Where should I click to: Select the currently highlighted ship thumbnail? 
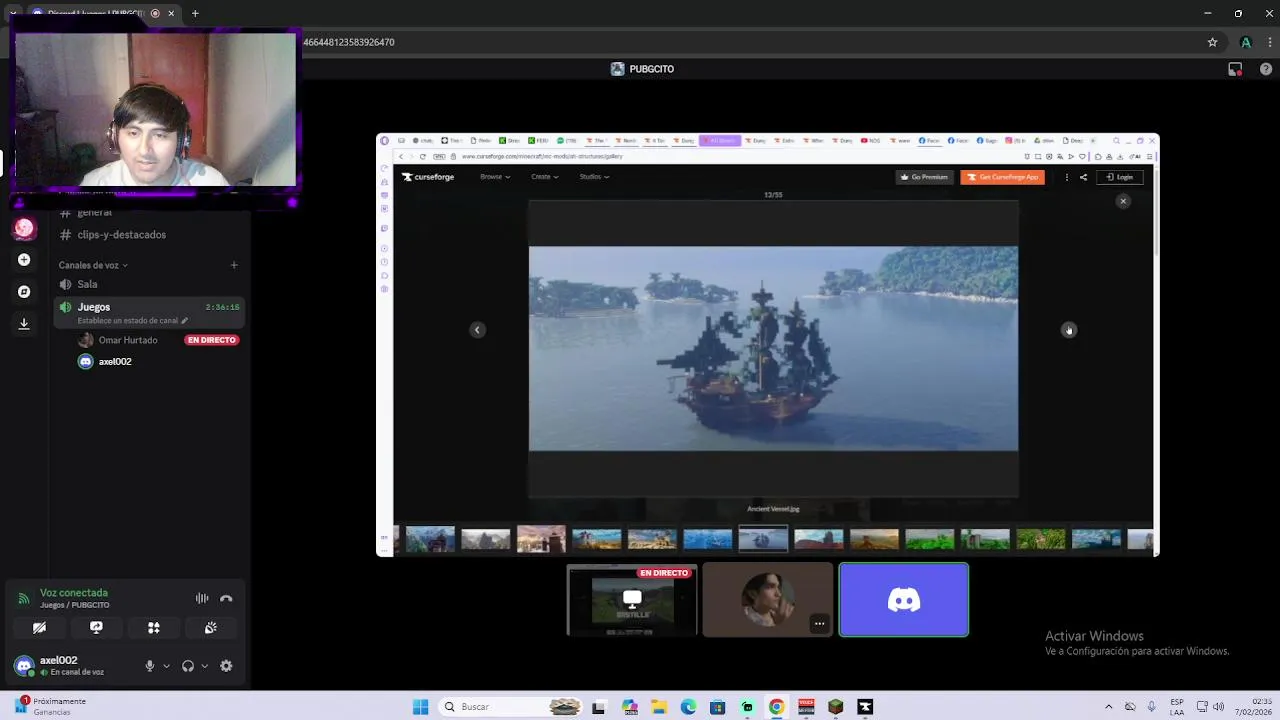pyautogui.click(x=763, y=539)
